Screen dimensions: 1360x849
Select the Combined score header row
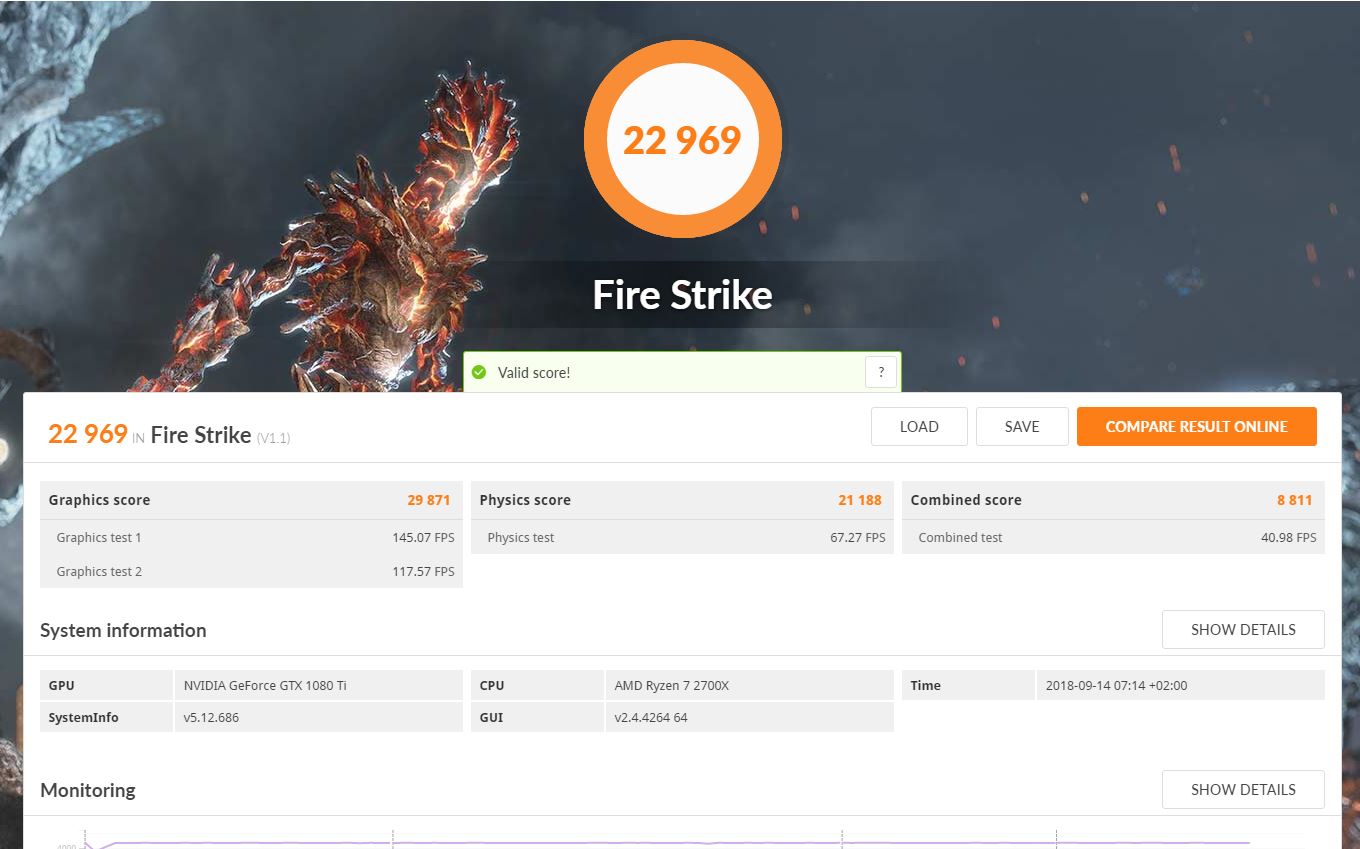coord(1112,500)
